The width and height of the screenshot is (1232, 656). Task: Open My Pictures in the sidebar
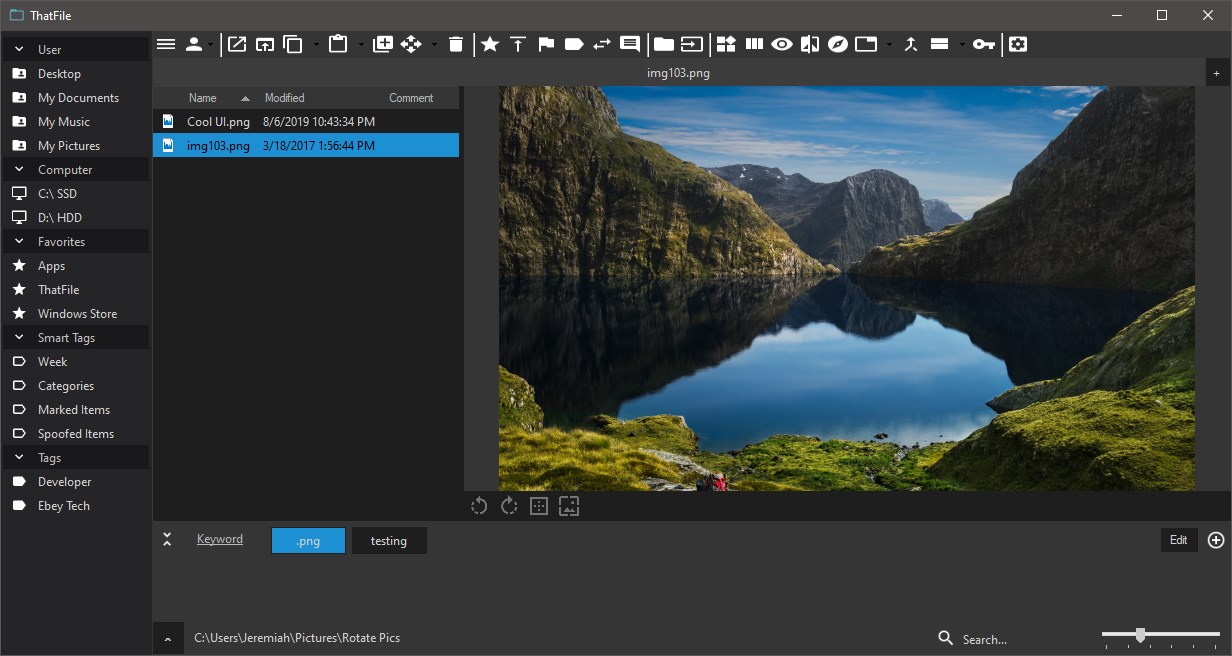pos(76,145)
